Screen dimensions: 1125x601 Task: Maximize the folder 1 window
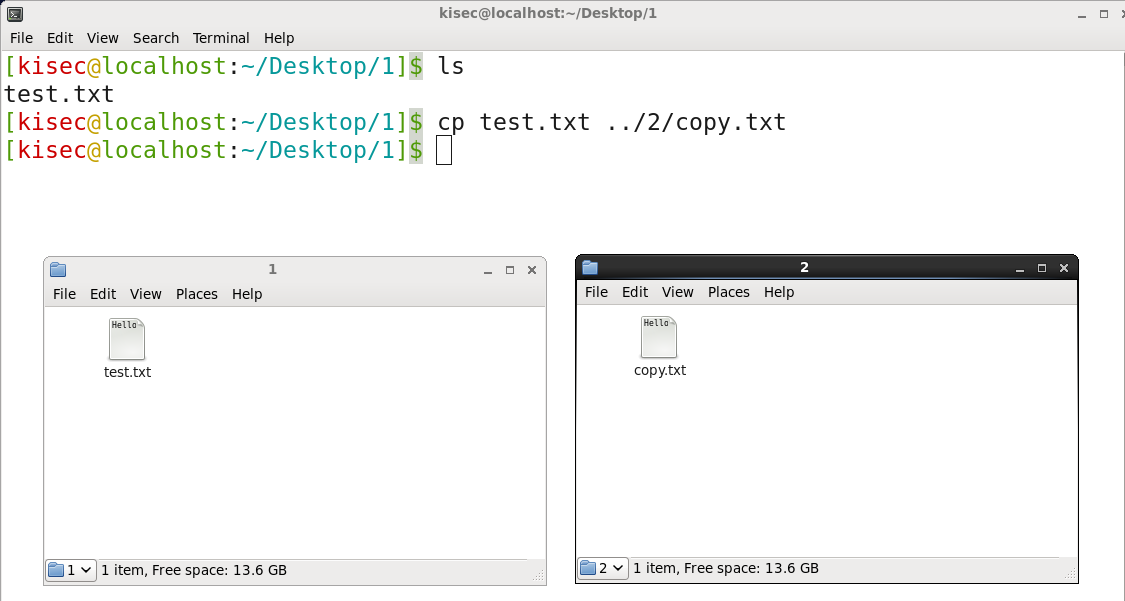pyautogui.click(x=510, y=270)
